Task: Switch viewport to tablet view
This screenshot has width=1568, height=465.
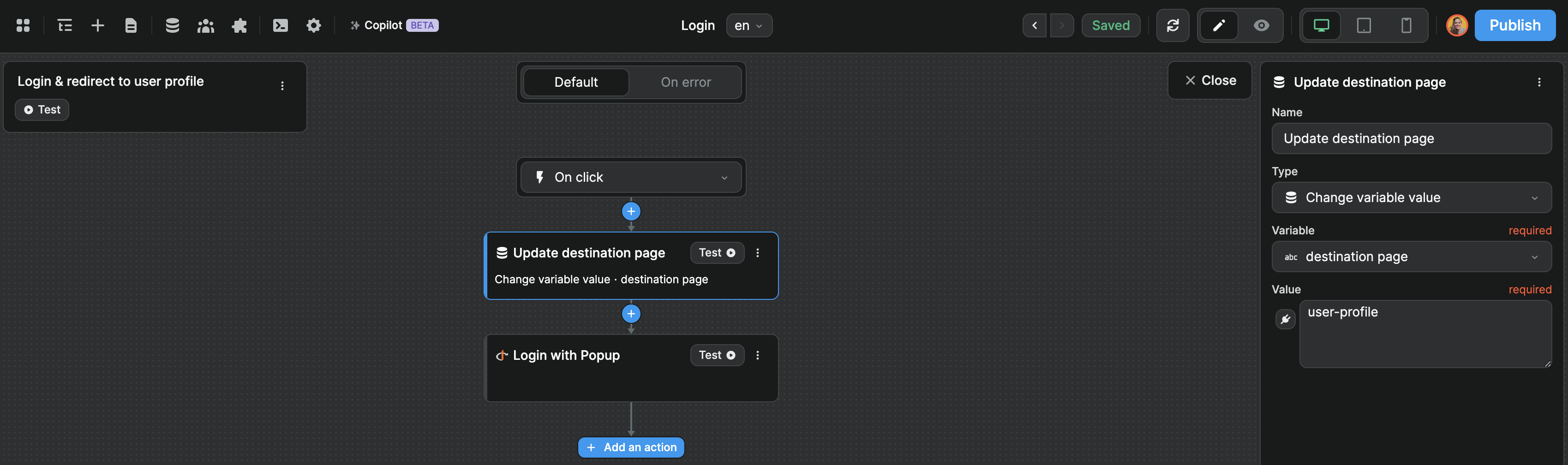Action: [1364, 25]
